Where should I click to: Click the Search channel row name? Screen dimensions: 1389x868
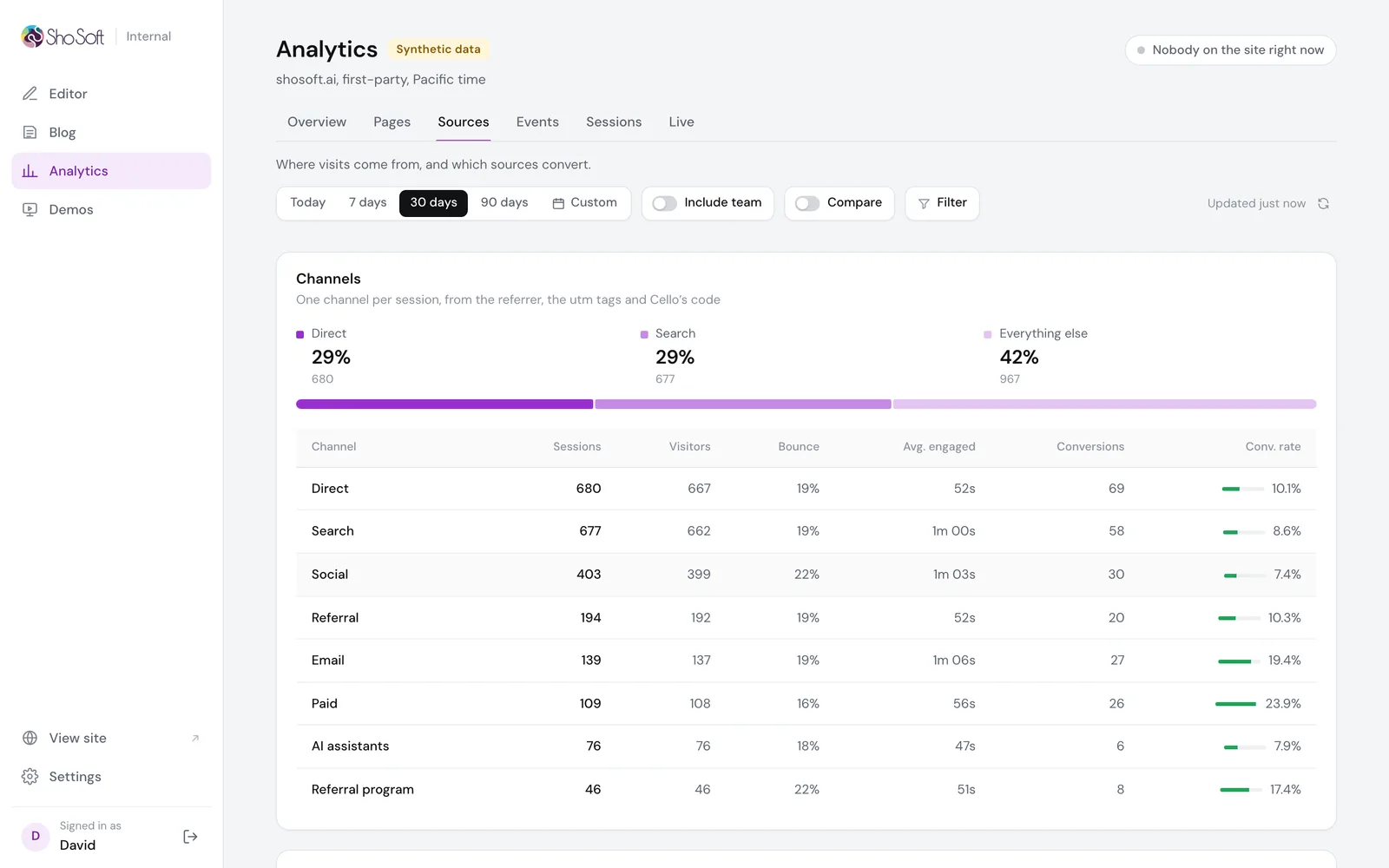coord(332,531)
